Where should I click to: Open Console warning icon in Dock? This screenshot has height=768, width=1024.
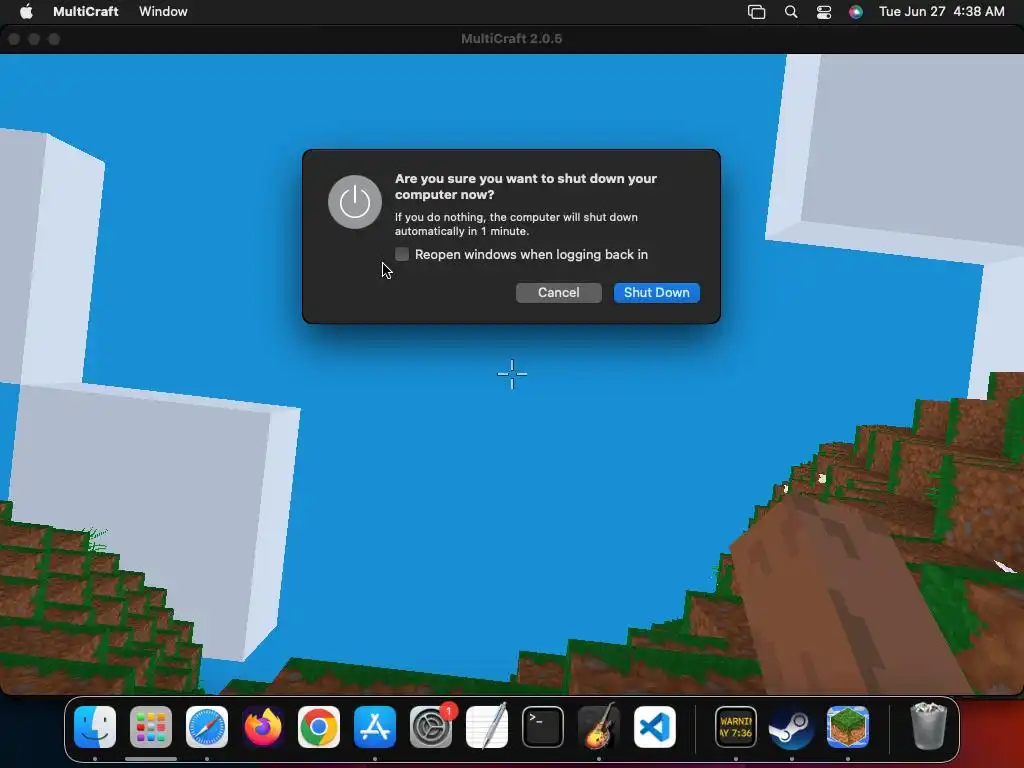click(x=736, y=727)
